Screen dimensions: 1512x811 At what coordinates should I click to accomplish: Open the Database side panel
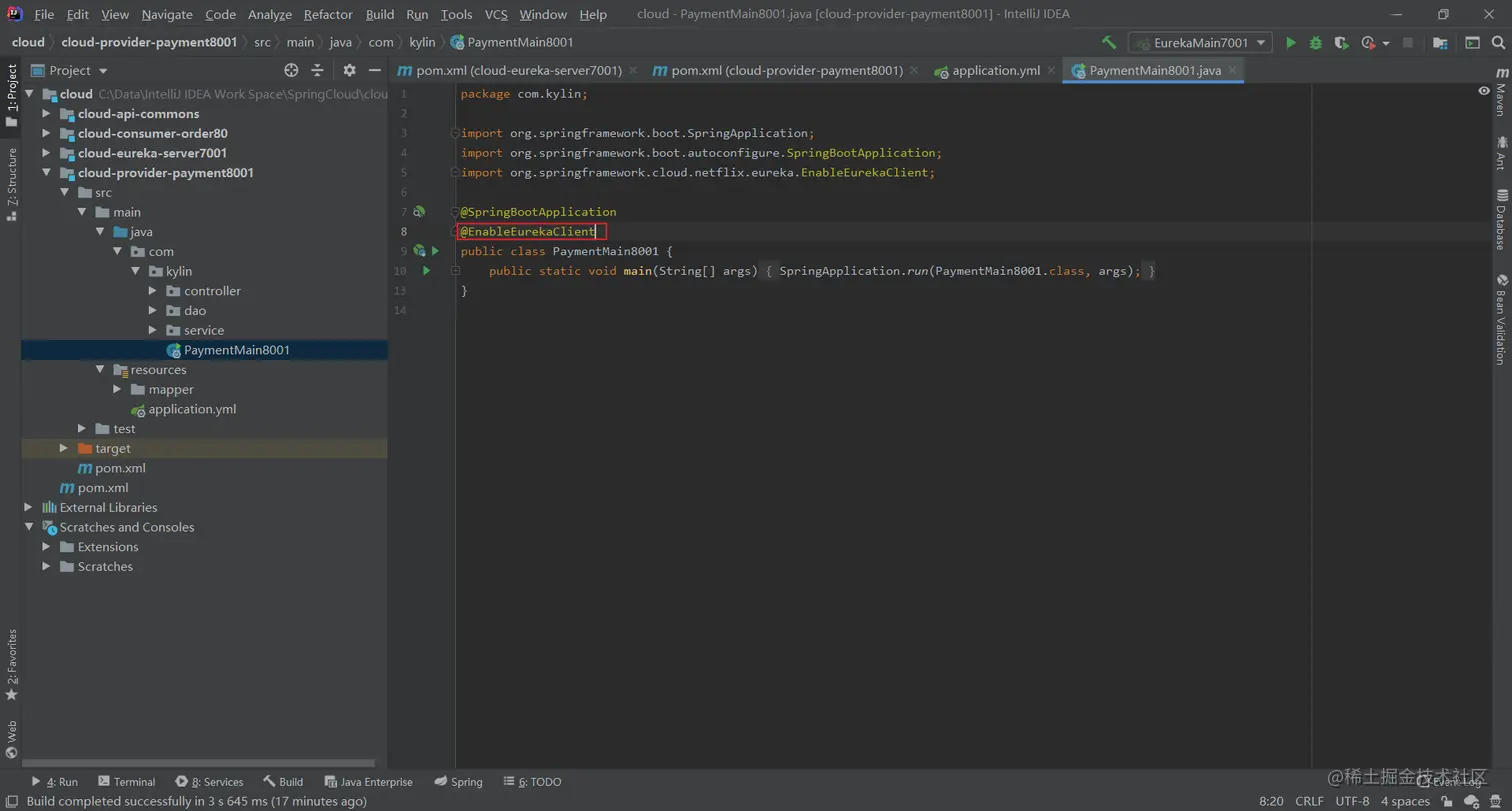pos(1500,219)
